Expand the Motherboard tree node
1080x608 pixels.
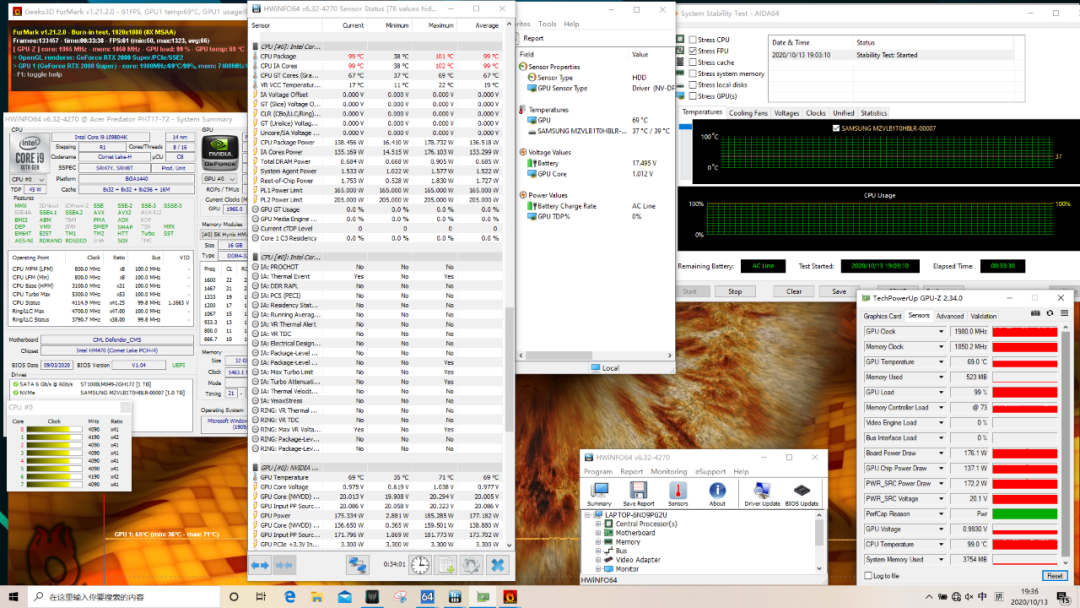(x=596, y=533)
